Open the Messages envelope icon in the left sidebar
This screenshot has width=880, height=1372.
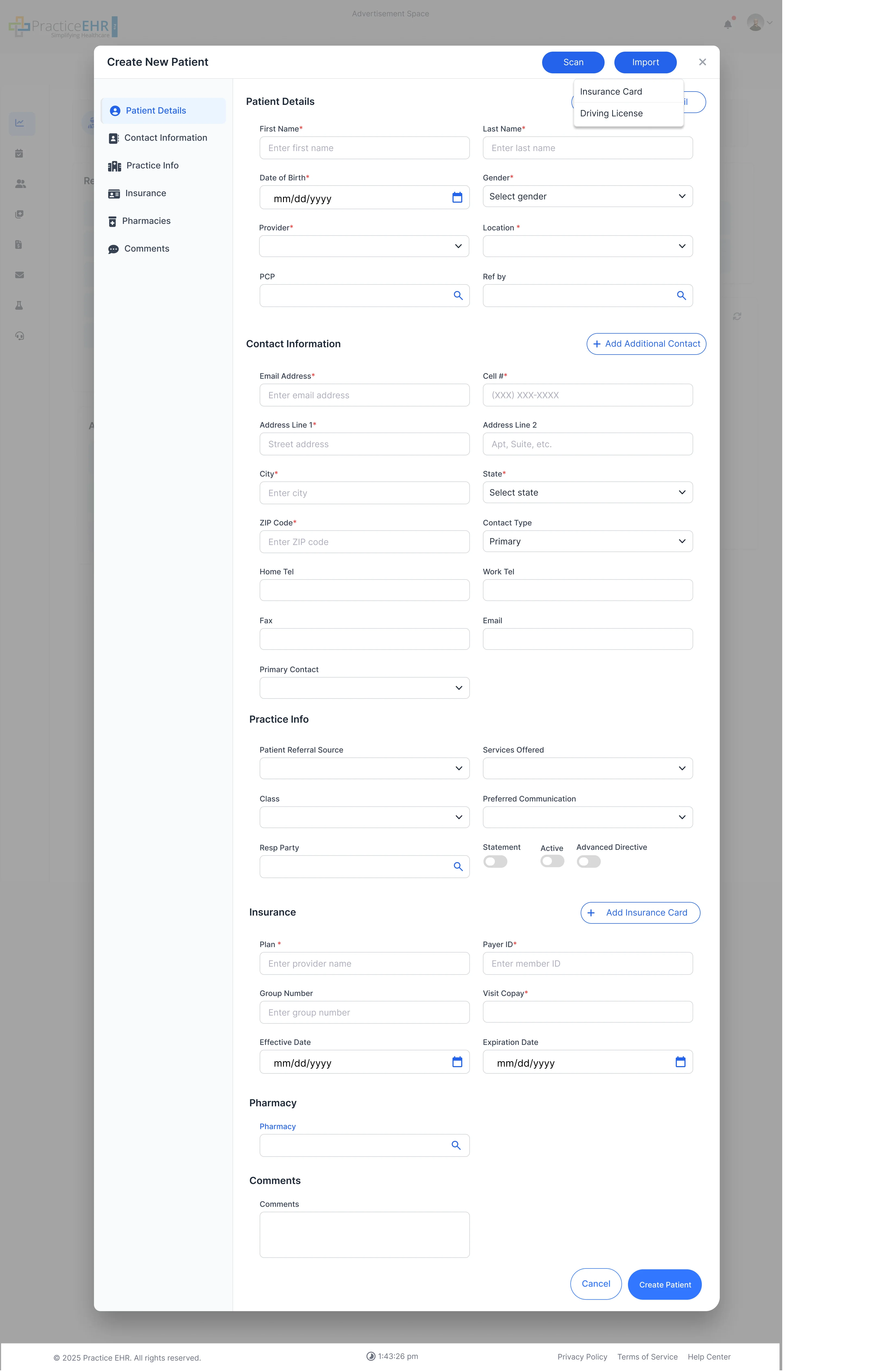click(20, 275)
